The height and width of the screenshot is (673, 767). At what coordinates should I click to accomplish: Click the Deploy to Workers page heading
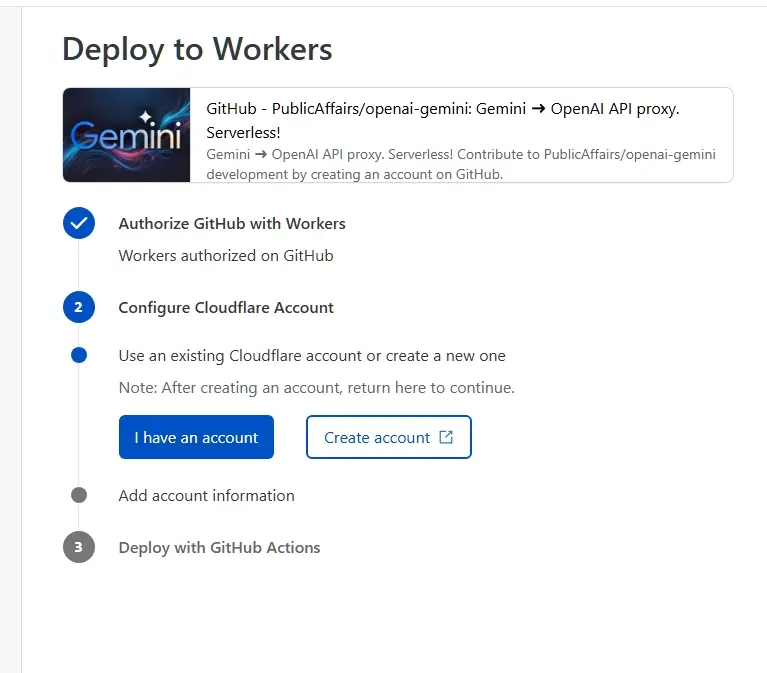click(197, 50)
